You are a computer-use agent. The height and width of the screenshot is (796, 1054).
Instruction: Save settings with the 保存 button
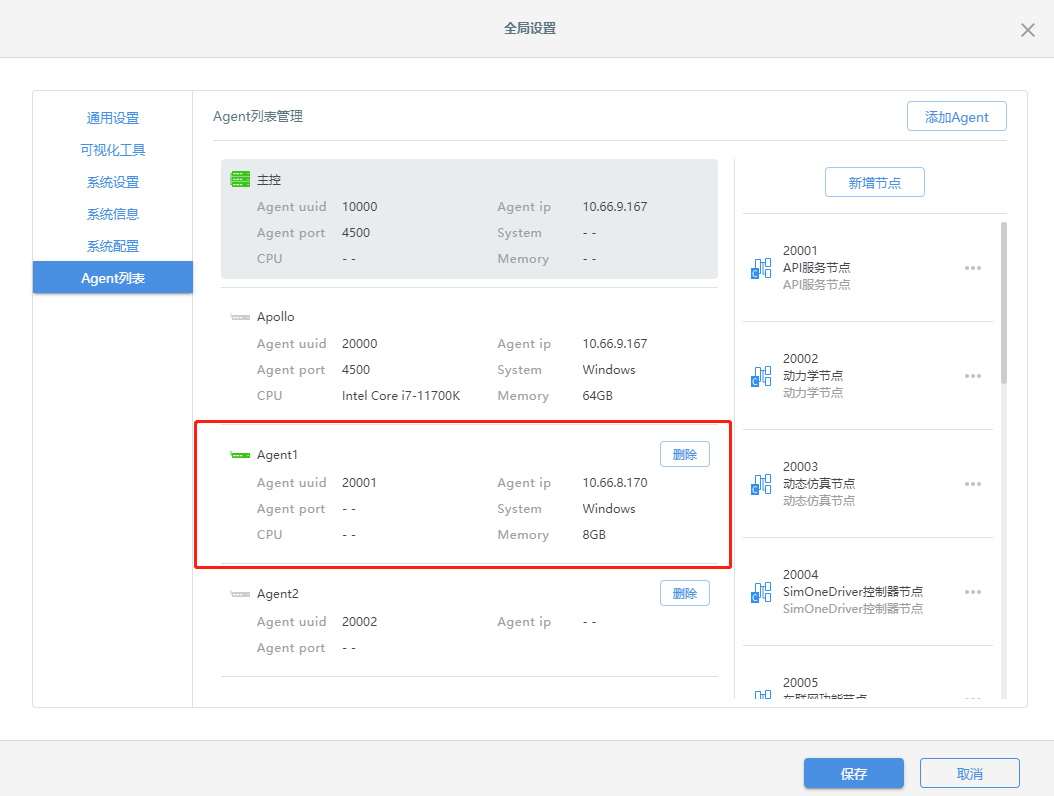tap(853, 773)
